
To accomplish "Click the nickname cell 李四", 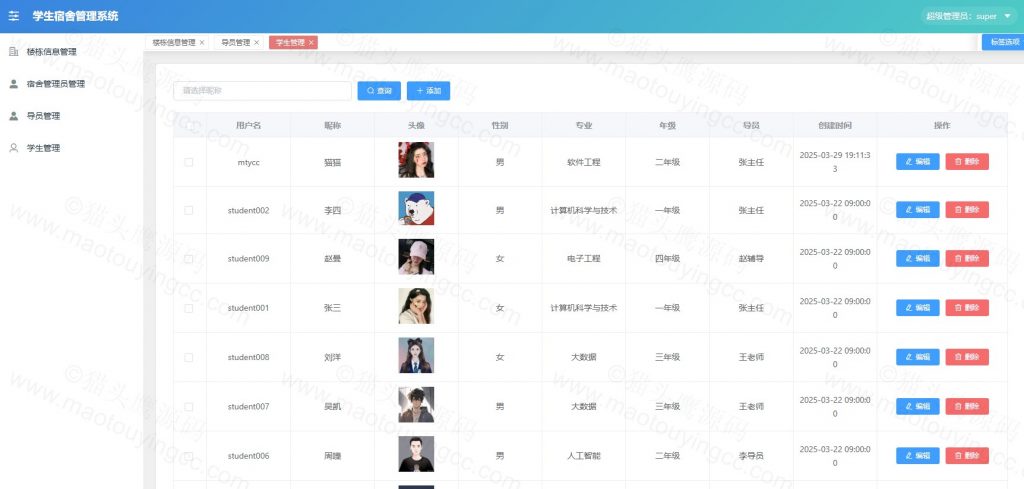I will click(332, 210).
